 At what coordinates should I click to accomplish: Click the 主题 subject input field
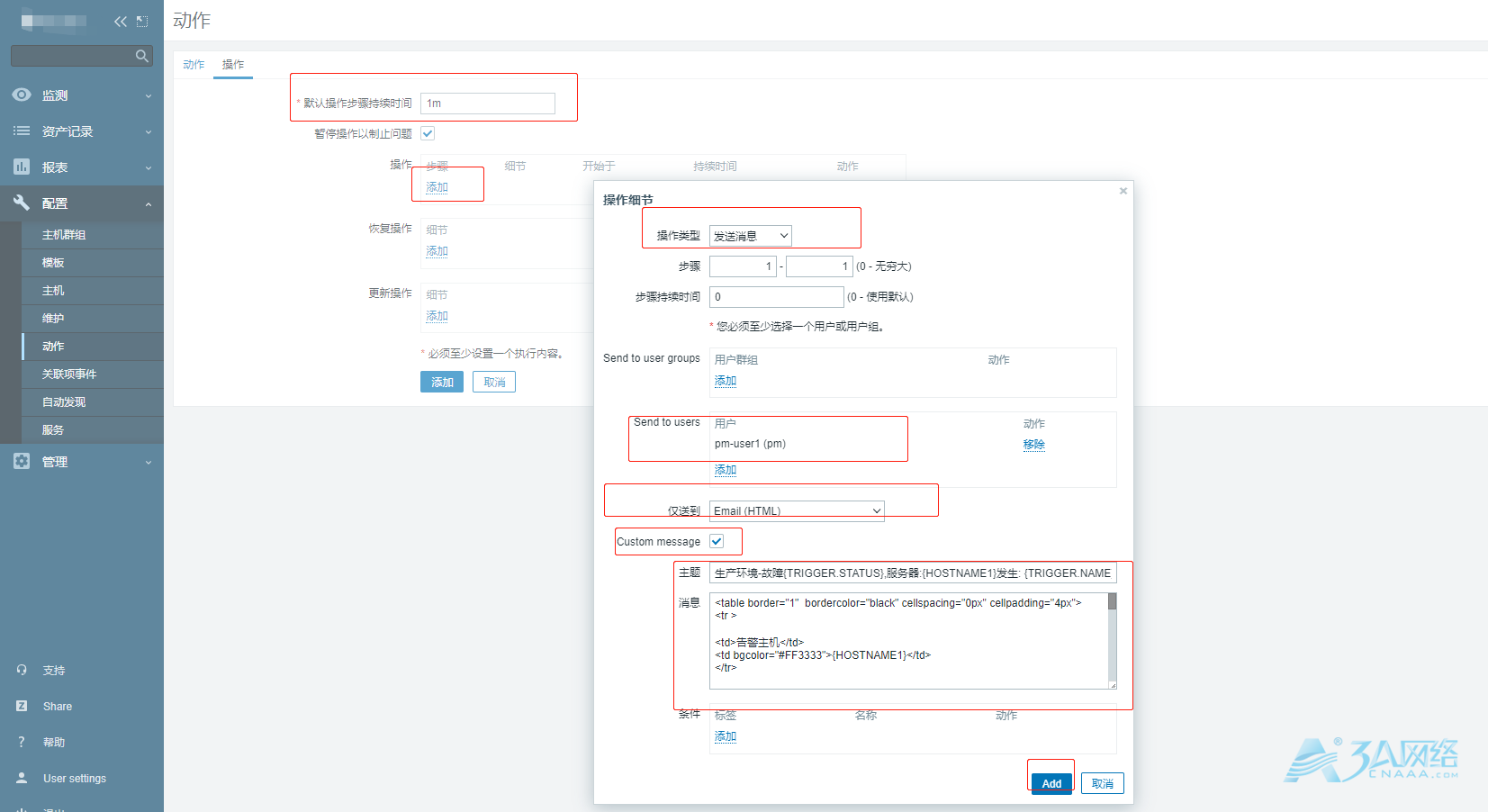[913, 573]
